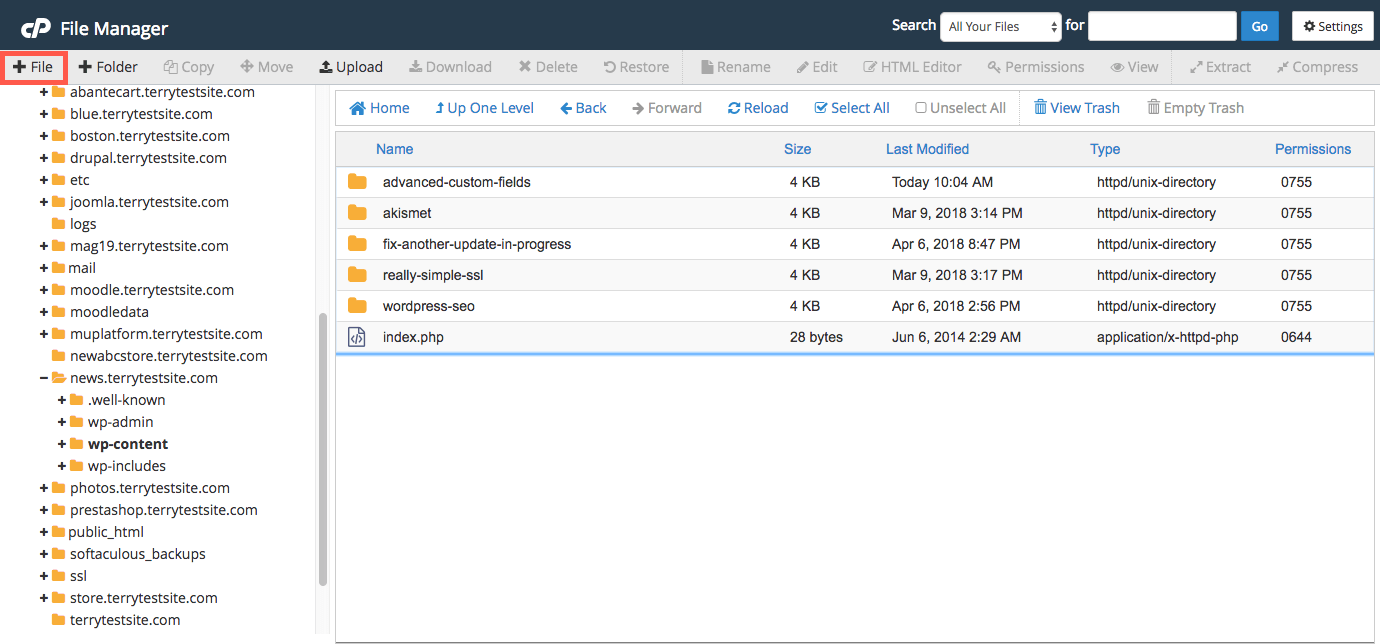Viewport: 1380px width, 644px height.
Task: Open the HTML Editor
Action: (912, 67)
